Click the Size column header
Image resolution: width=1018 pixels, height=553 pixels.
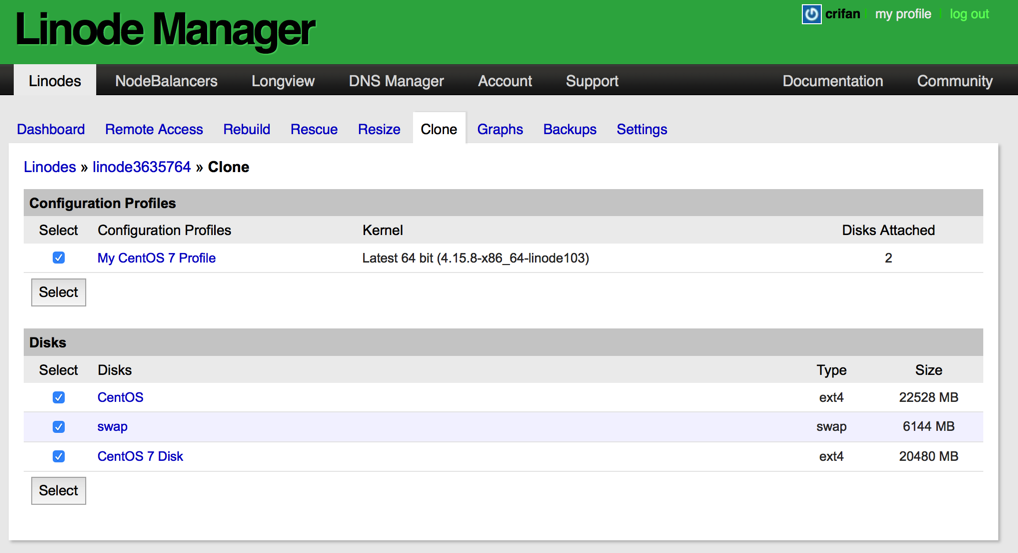click(x=928, y=370)
